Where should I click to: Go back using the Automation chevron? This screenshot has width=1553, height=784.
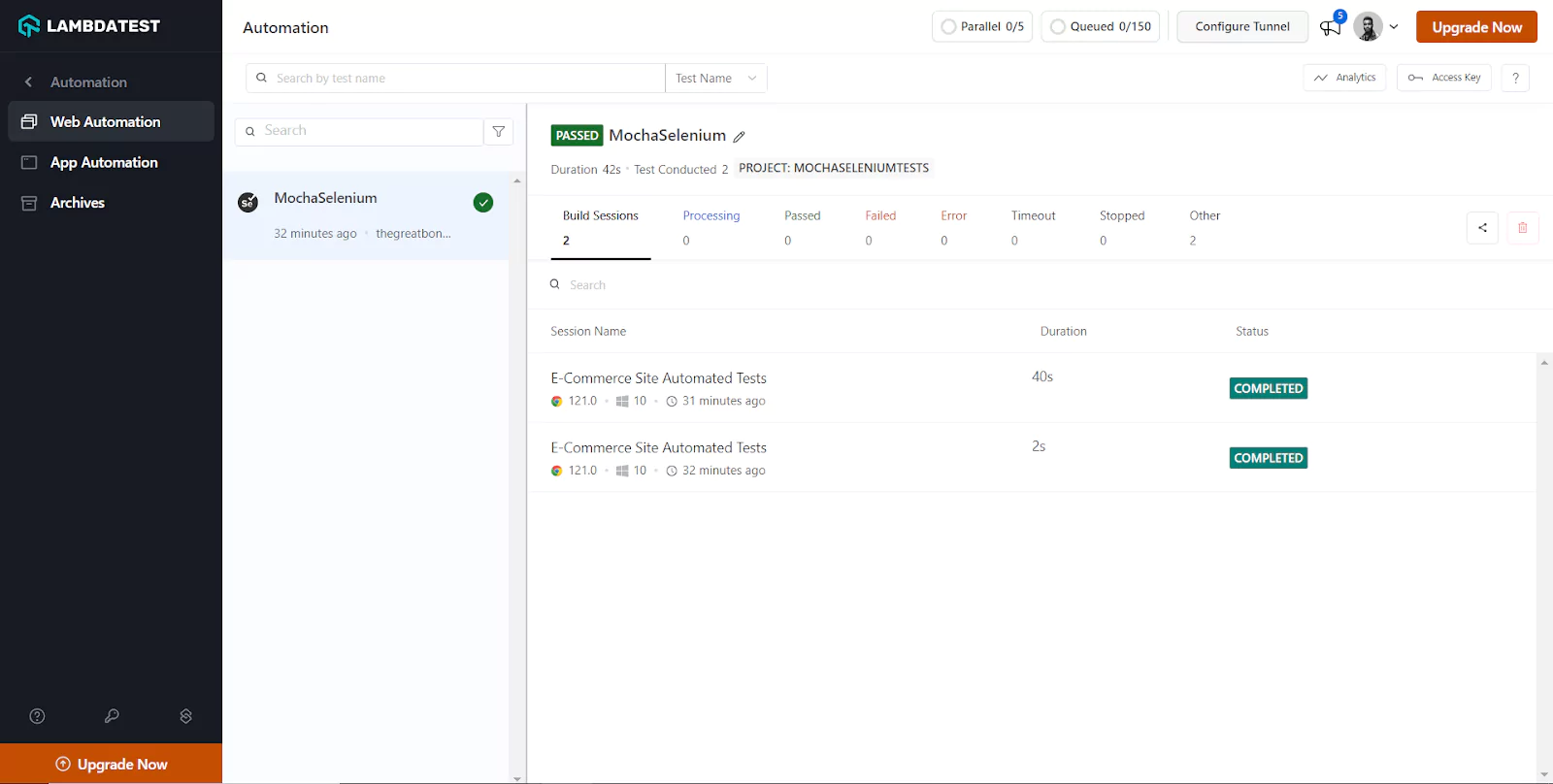click(28, 82)
